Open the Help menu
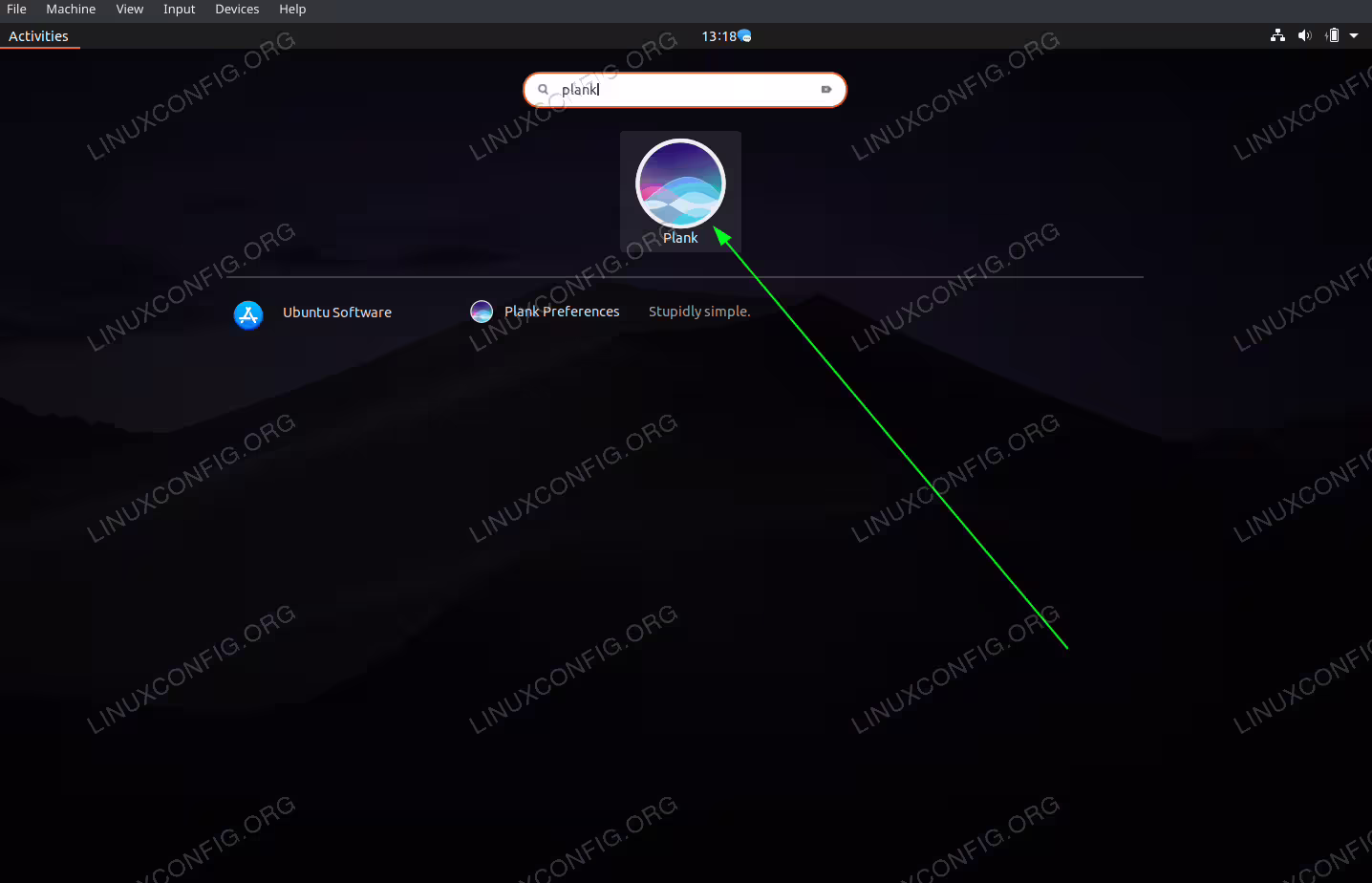The height and width of the screenshot is (883, 1372). (292, 10)
